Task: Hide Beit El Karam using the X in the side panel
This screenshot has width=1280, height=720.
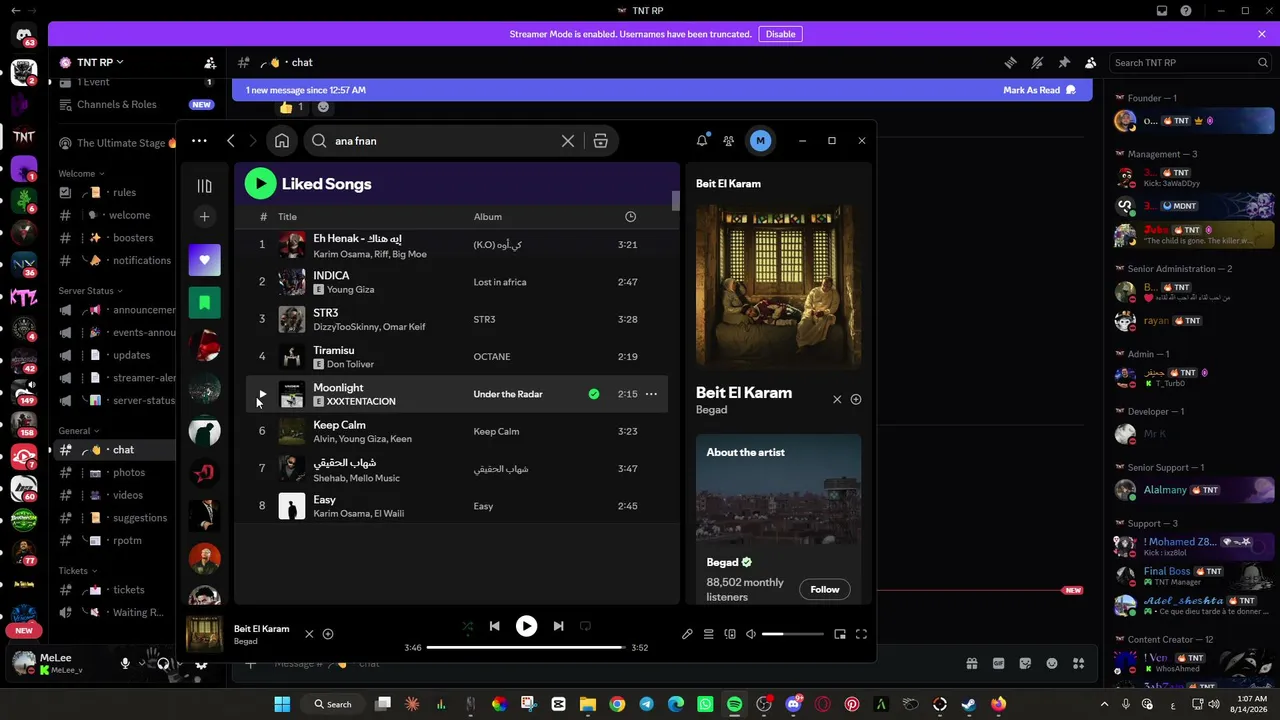Action: [837, 399]
